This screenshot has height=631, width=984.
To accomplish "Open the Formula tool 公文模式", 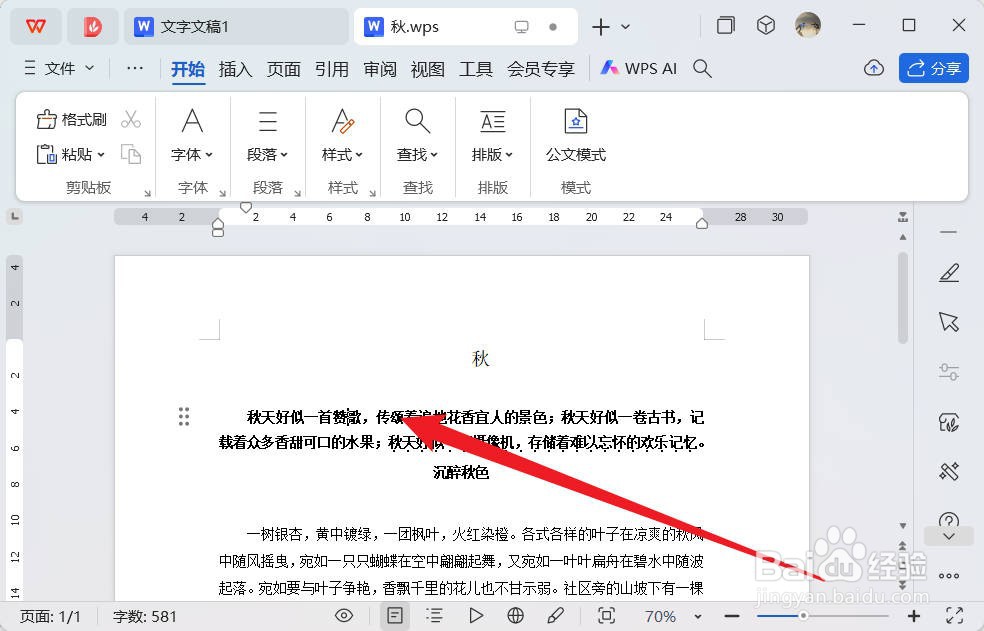I will coord(575,133).
